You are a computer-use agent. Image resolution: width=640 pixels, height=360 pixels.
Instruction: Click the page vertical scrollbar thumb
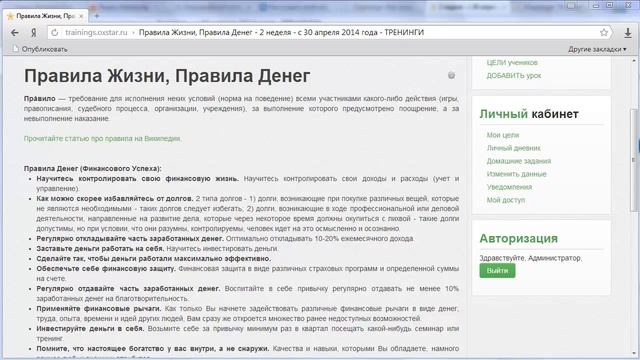(x=633, y=160)
